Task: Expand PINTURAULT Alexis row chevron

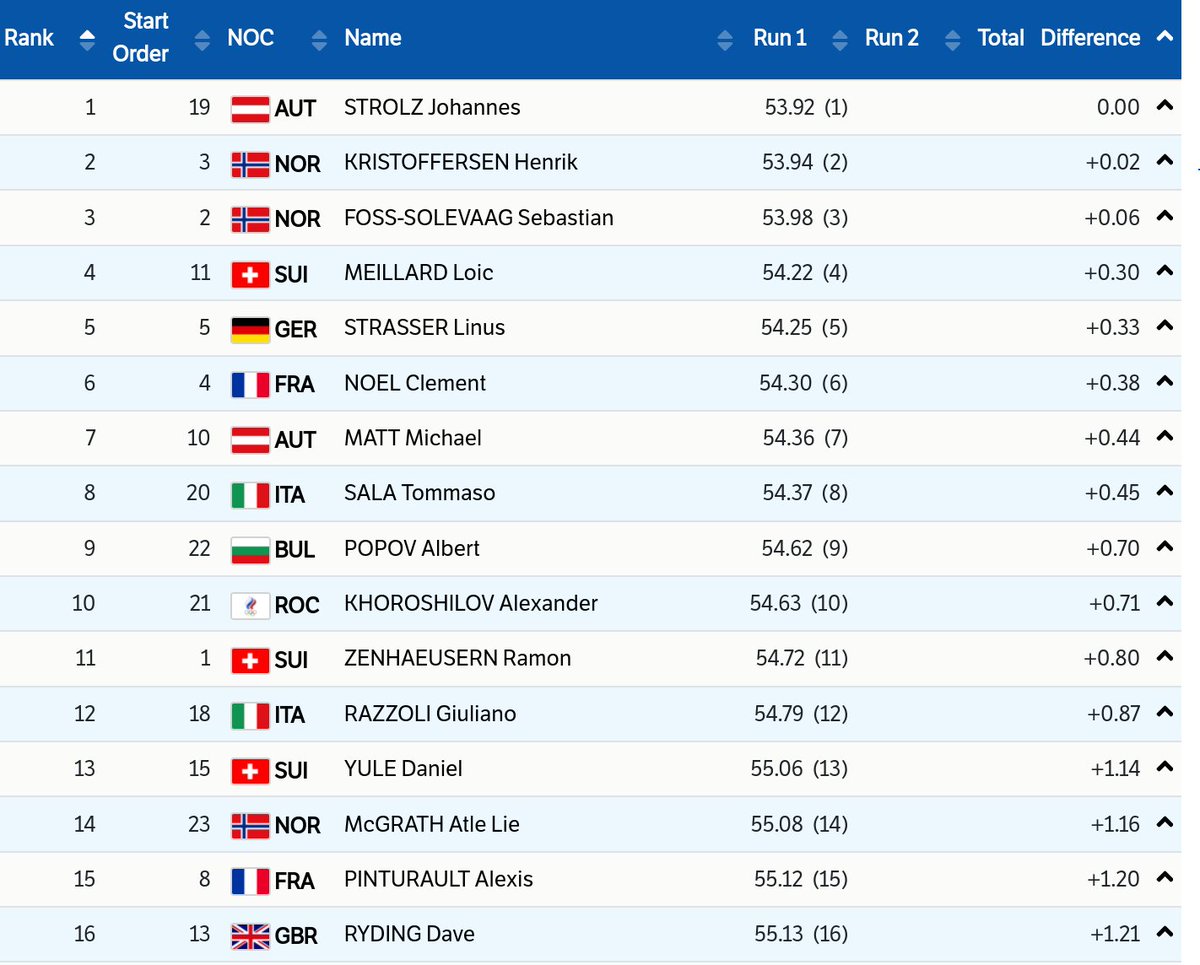Action: [1163, 878]
